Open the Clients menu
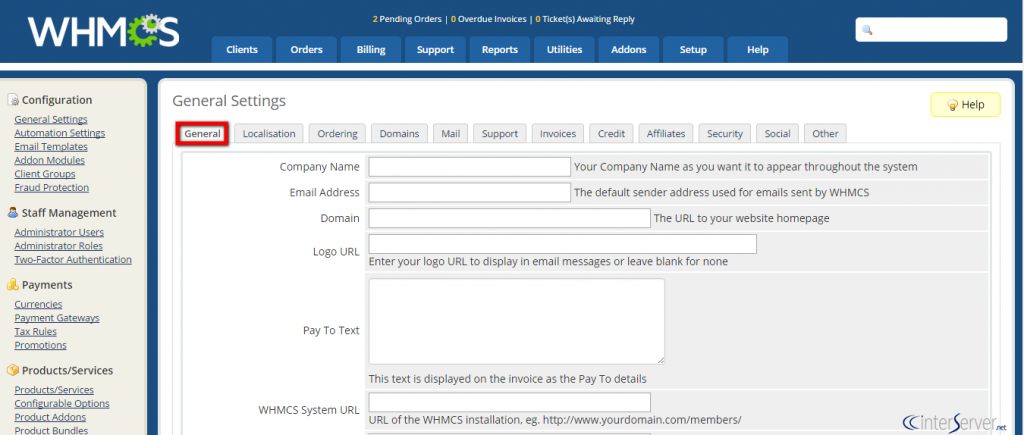Image resolution: width=1024 pixels, height=435 pixels. point(242,50)
